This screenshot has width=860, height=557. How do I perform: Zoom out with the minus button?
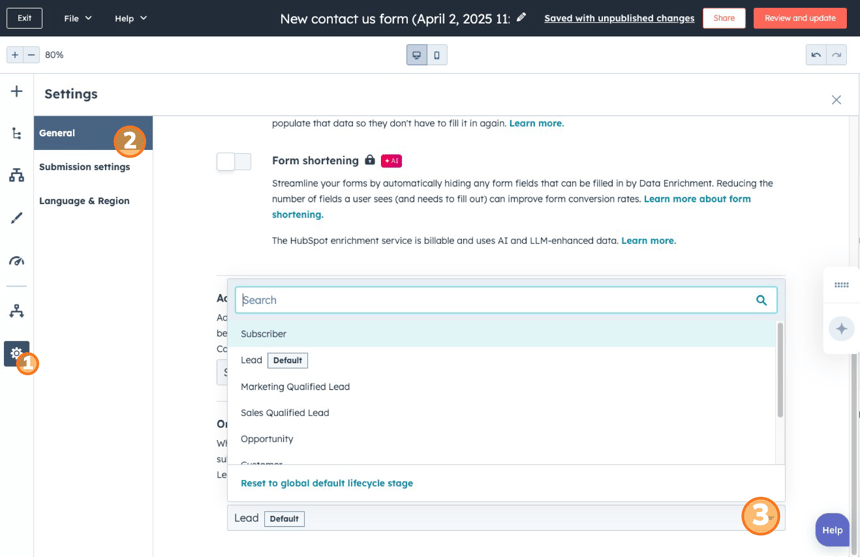point(31,55)
